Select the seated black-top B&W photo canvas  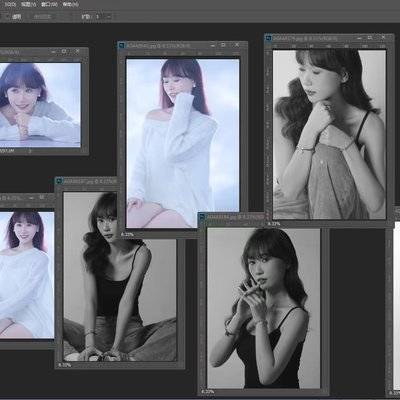[x=120, y=277]
